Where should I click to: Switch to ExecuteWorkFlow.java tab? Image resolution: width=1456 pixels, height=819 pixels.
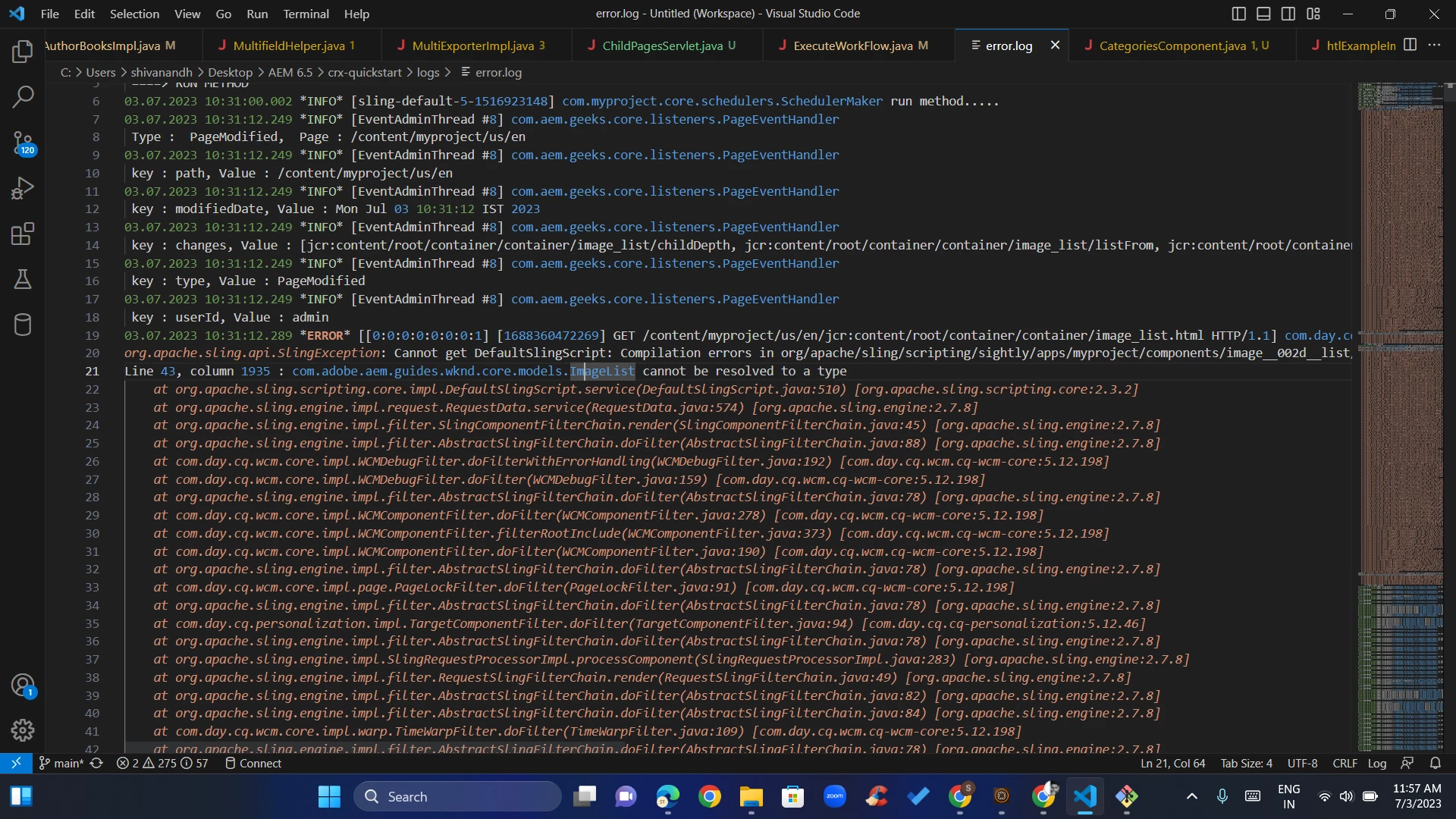tap(852, 45)
